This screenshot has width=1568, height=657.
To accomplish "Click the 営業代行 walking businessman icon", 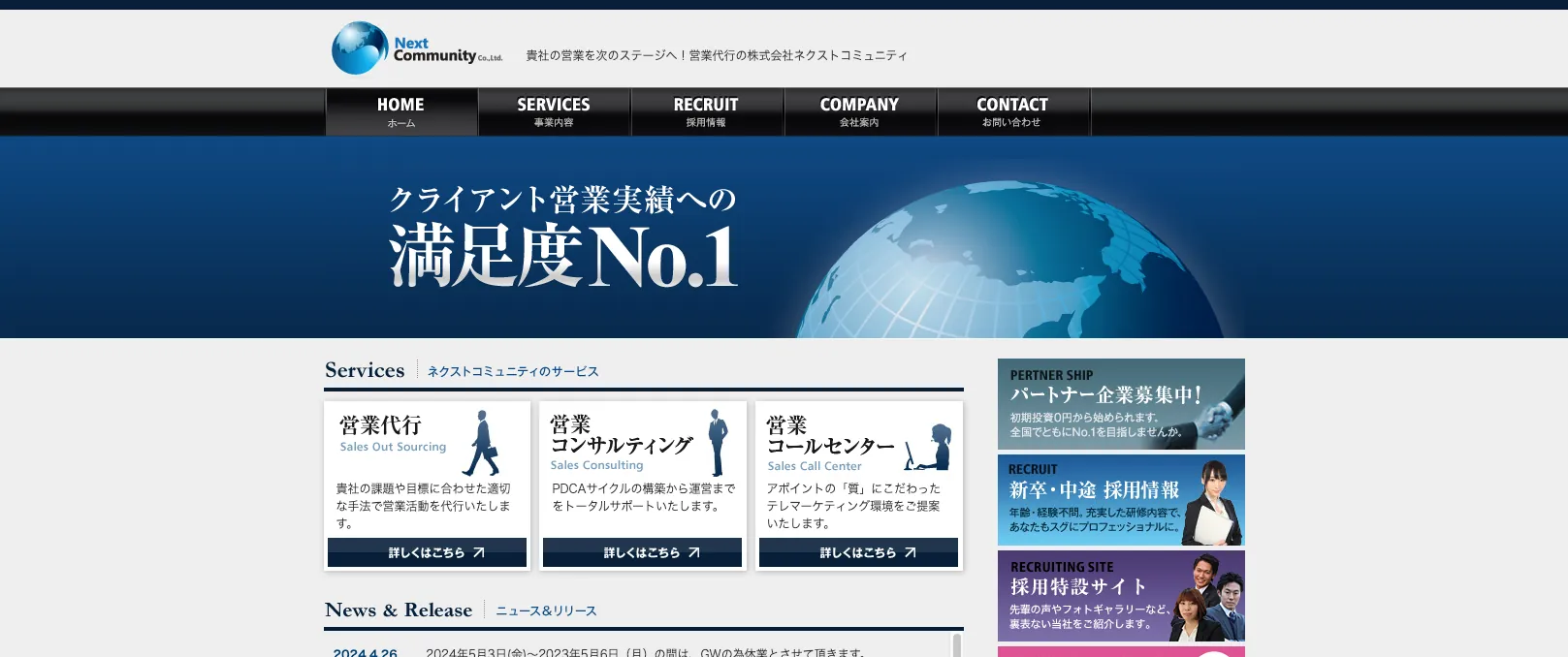I will [481, 443].
